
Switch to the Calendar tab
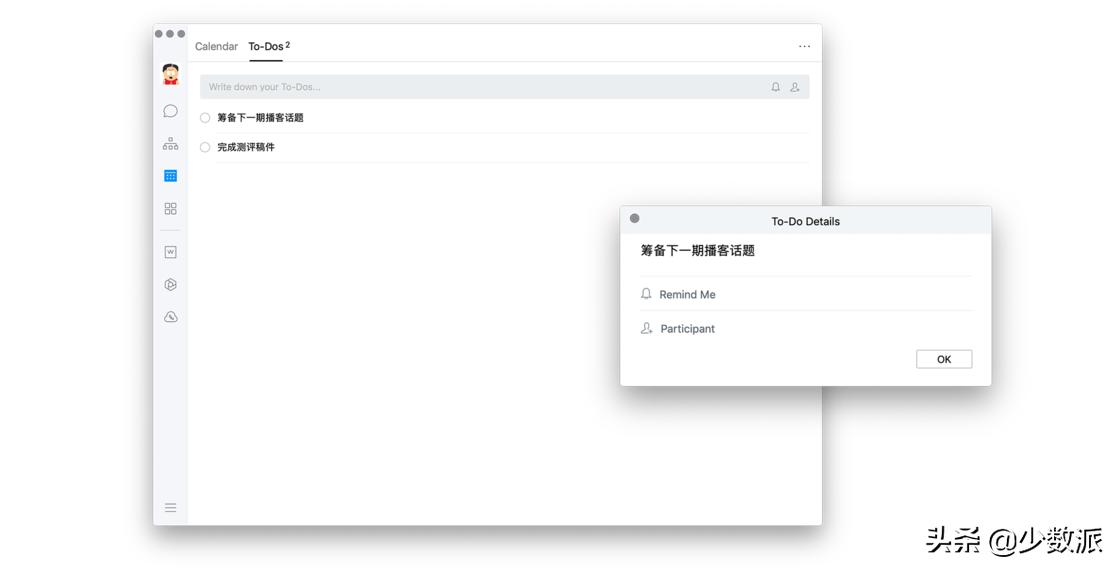(x=216, y=46)
